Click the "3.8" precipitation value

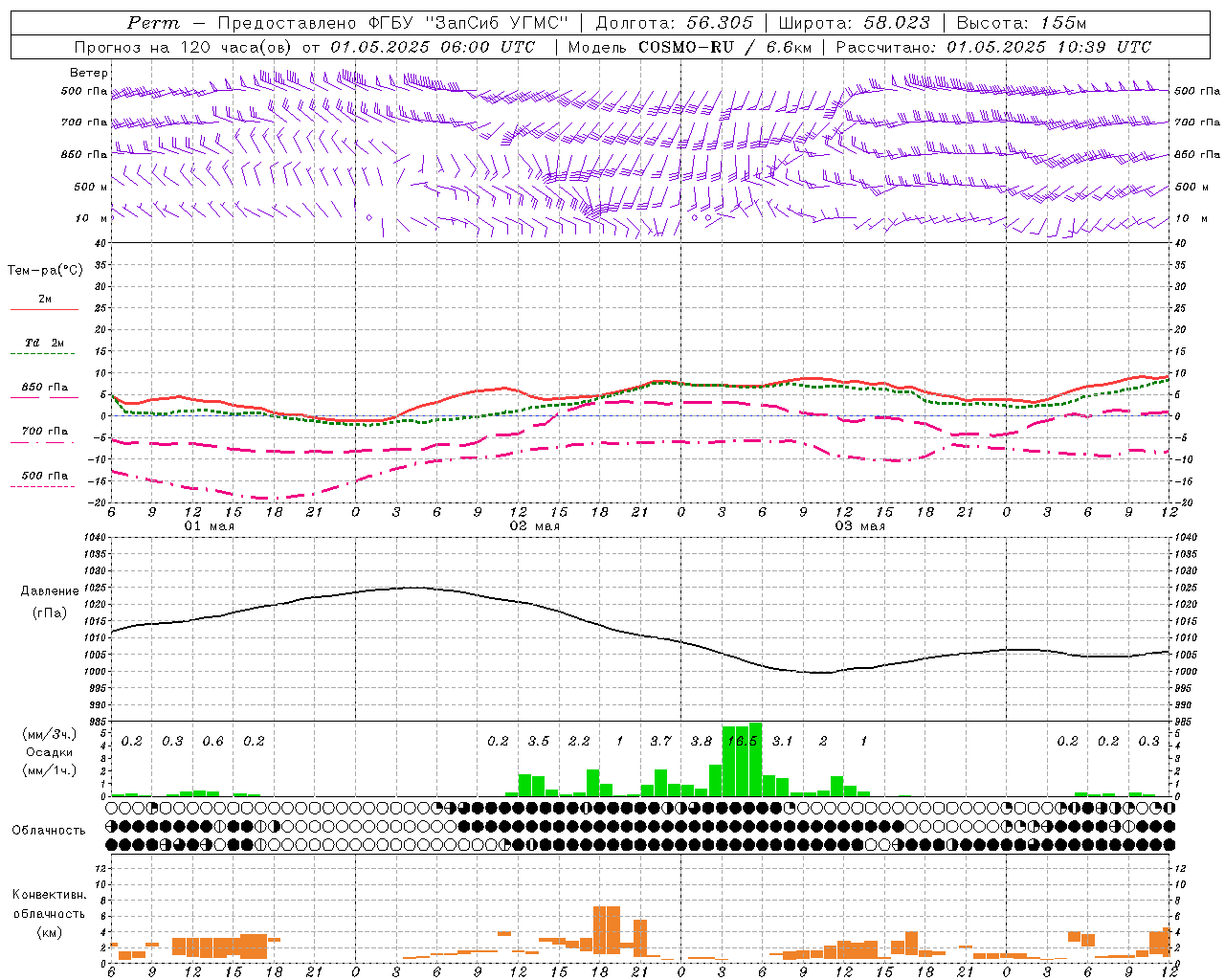702,741
